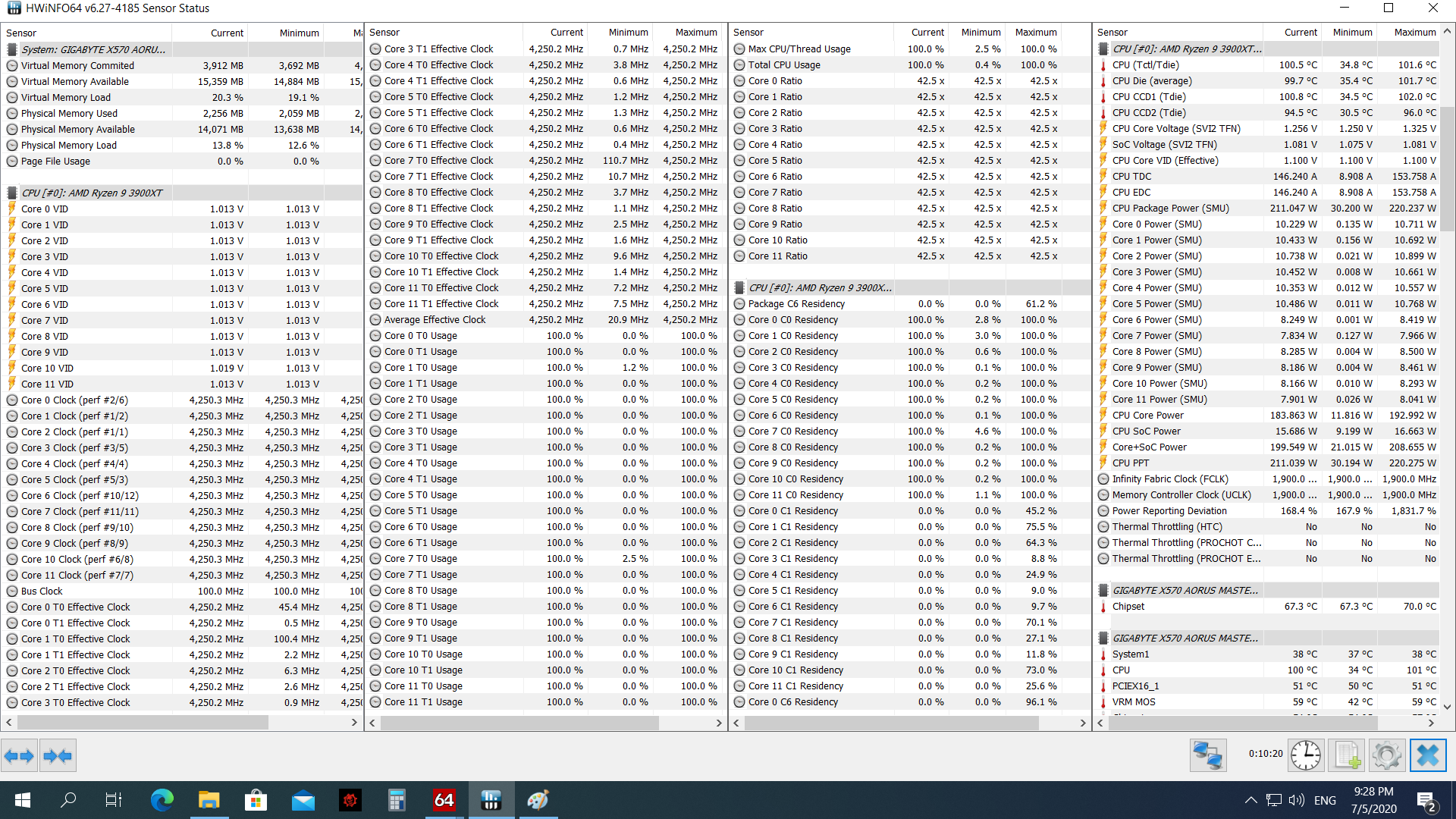Screen dimensions: 1456x819
Task: Open the Windows Start menu
Action: (22, 800)
